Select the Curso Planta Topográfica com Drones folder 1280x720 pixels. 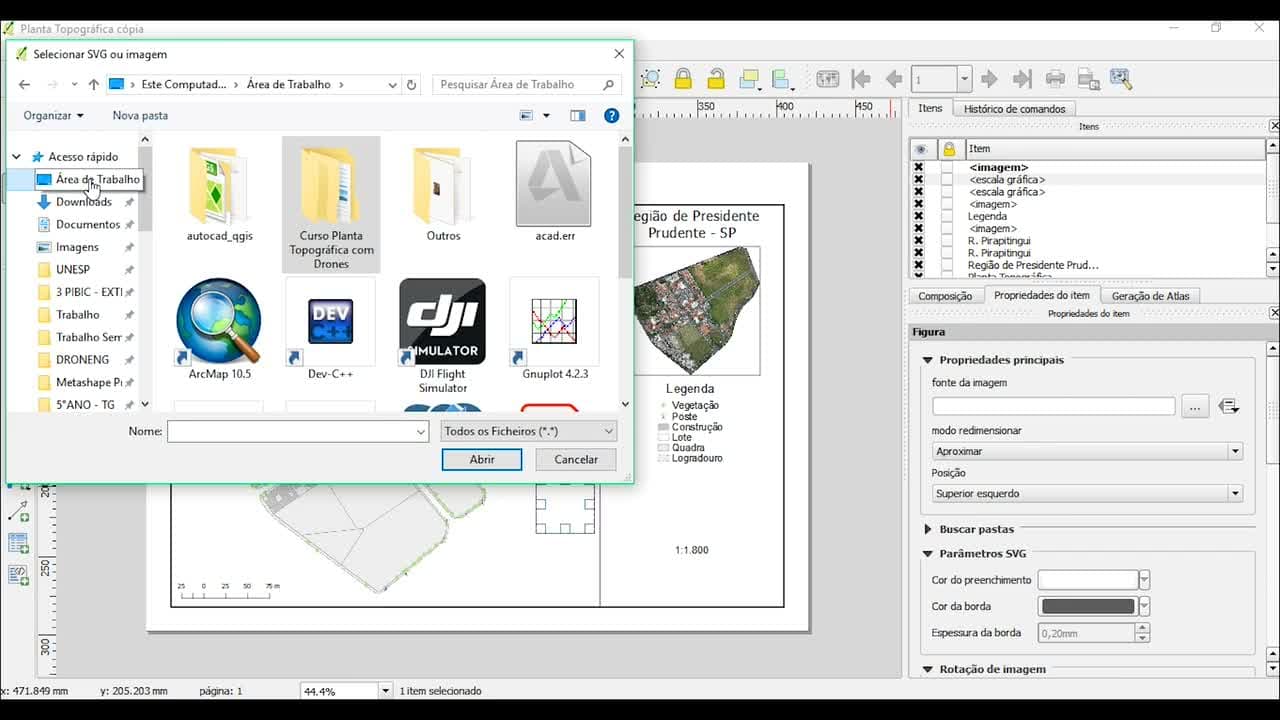point(331,205)
